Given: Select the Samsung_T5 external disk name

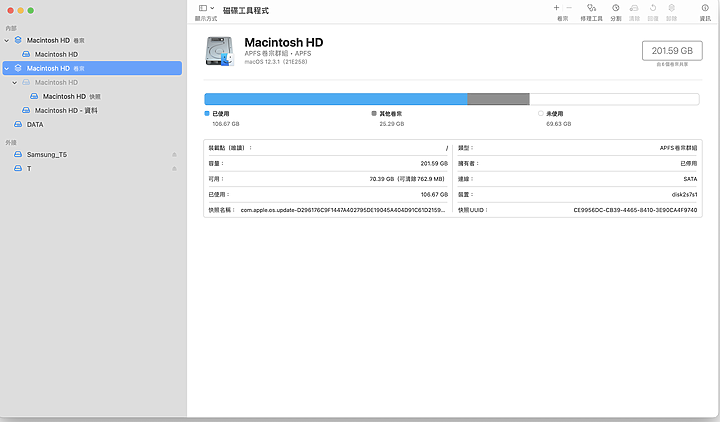Looking at the screenshot, I should [x=47, y=155].
